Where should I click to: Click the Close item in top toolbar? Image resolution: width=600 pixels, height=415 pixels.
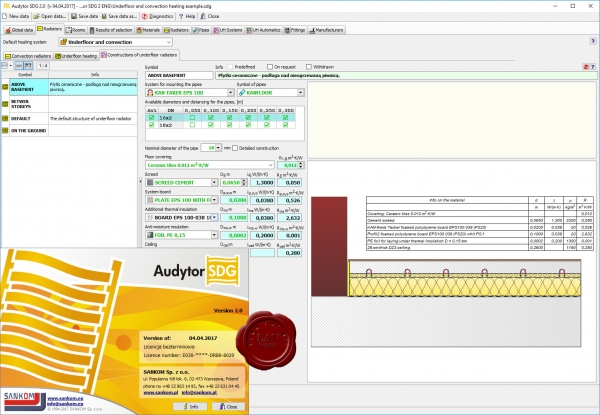point(210,16)
